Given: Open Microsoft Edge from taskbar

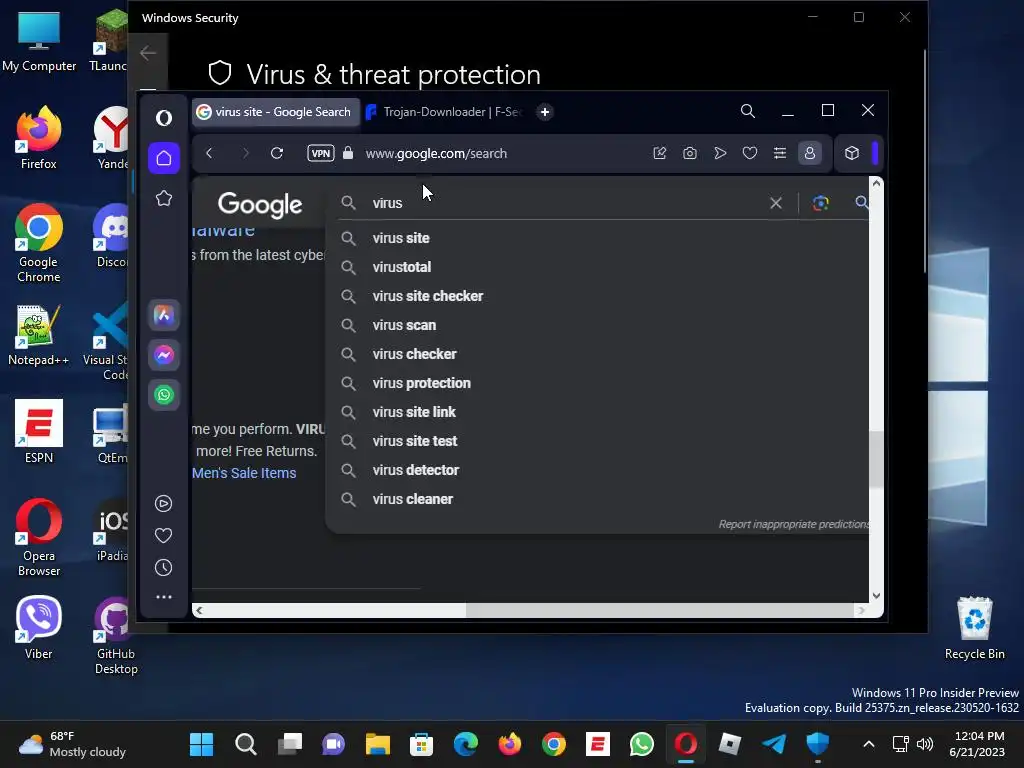Looking at the screenshot, I should [x=466, y=744].
